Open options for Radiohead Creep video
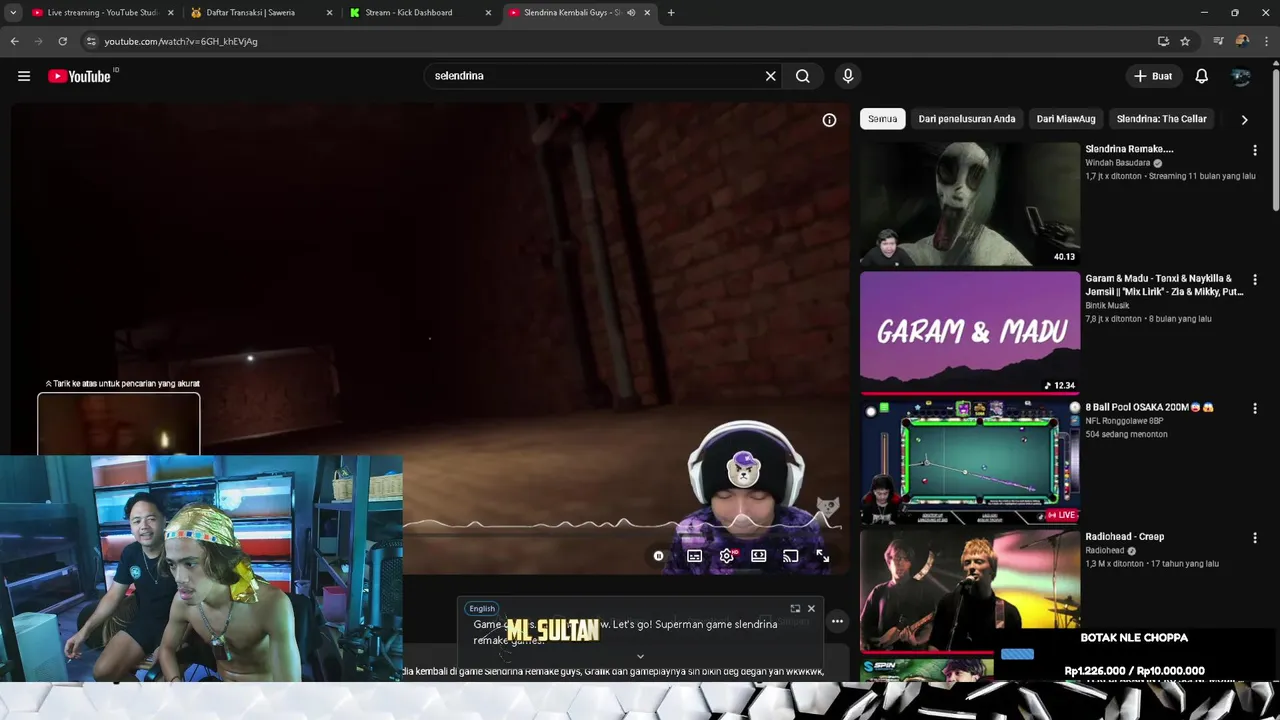 click(x=1255, y=538)
